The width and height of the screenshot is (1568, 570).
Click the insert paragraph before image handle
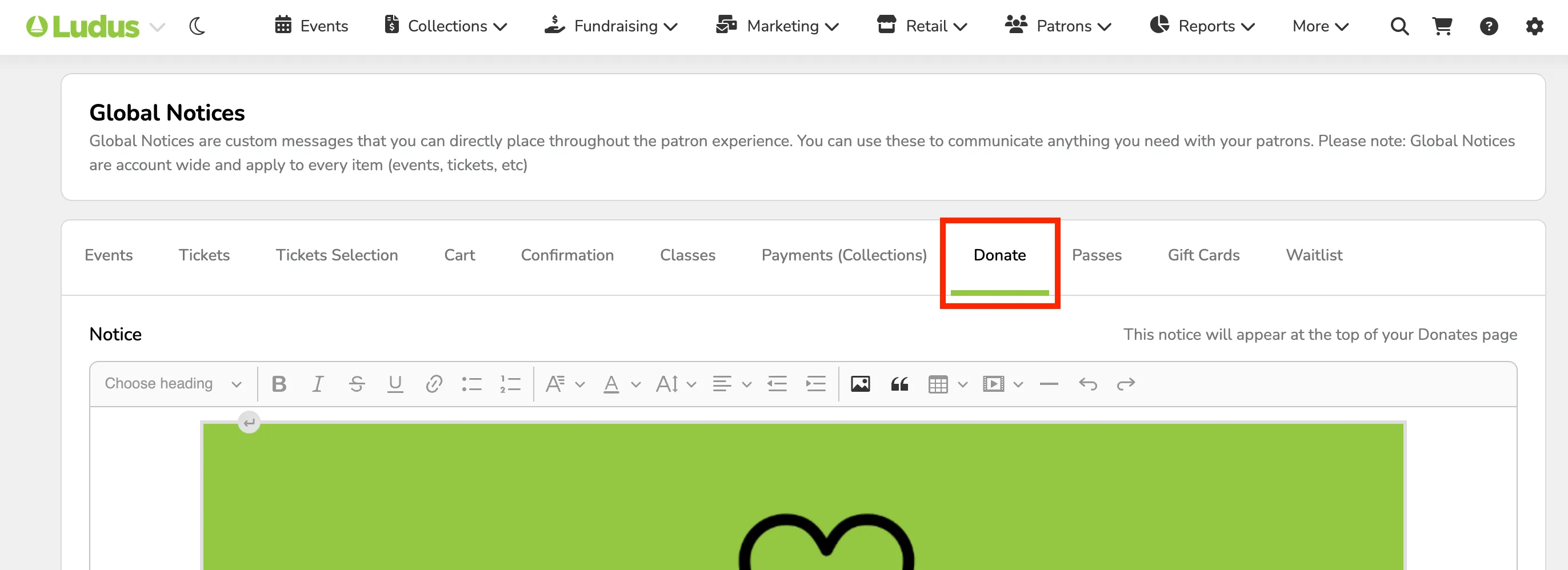click(249, 422)
